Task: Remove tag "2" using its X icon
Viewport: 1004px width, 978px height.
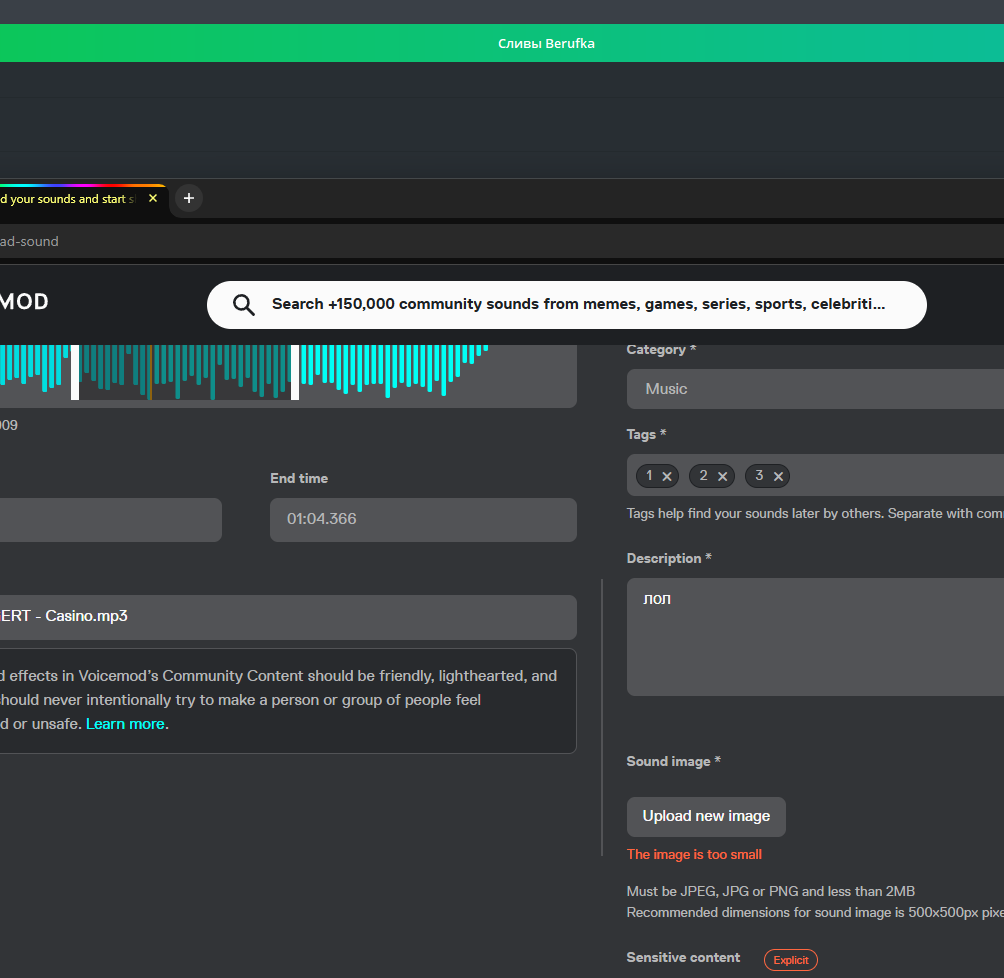Action: click(x=723, y=475)
